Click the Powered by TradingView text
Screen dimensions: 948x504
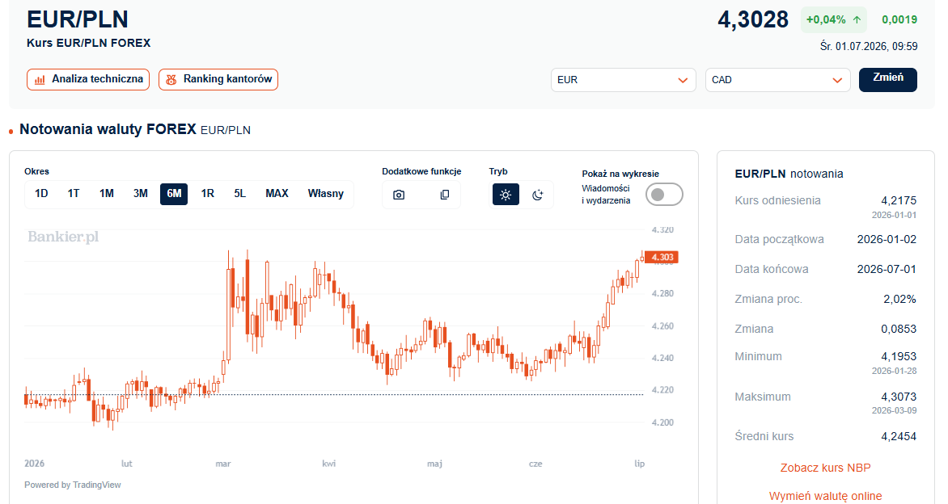[x=73, y=485]
